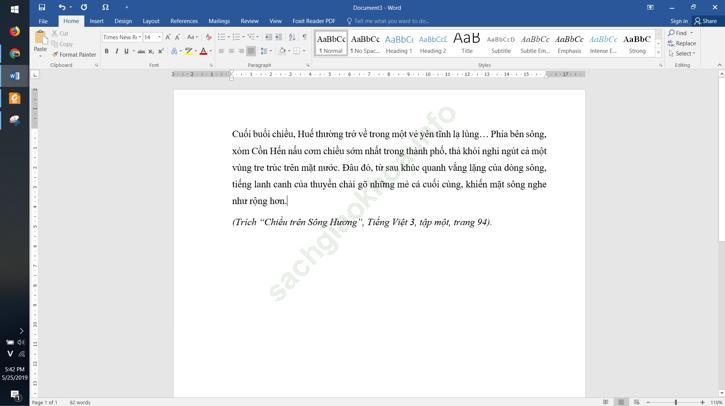The image size is (725, 406).
Task: Click Sign in
Action: tap(679, 21)
